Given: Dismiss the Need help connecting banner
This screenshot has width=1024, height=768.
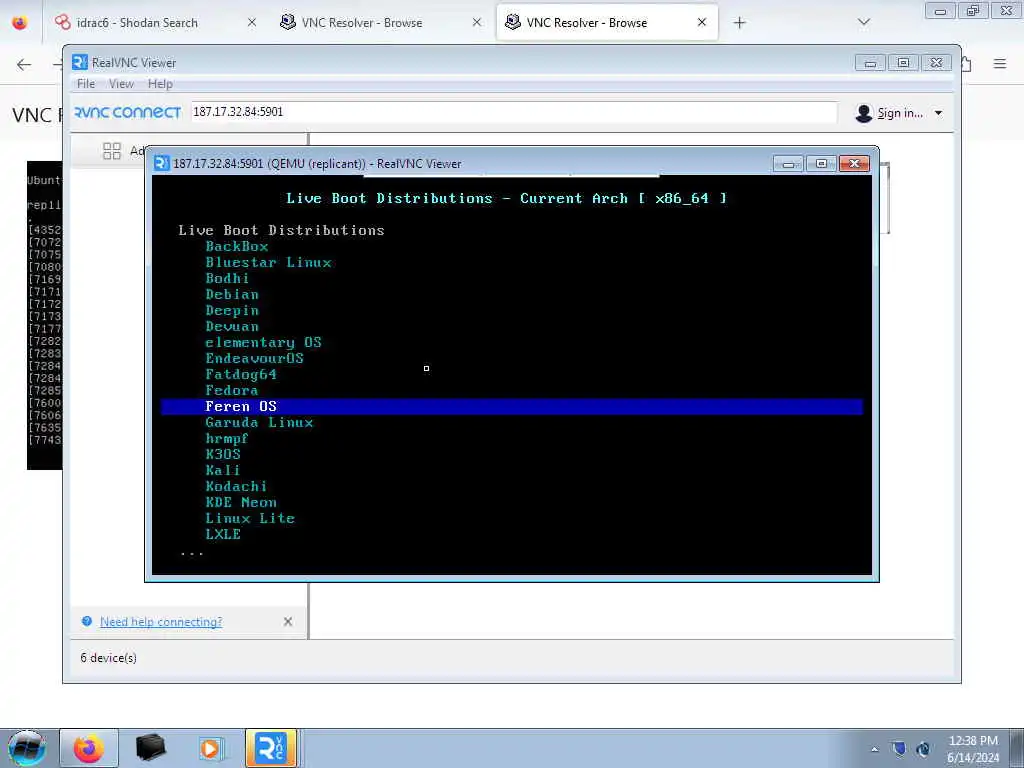Looking at the screenshot, I should click(288, 622).
